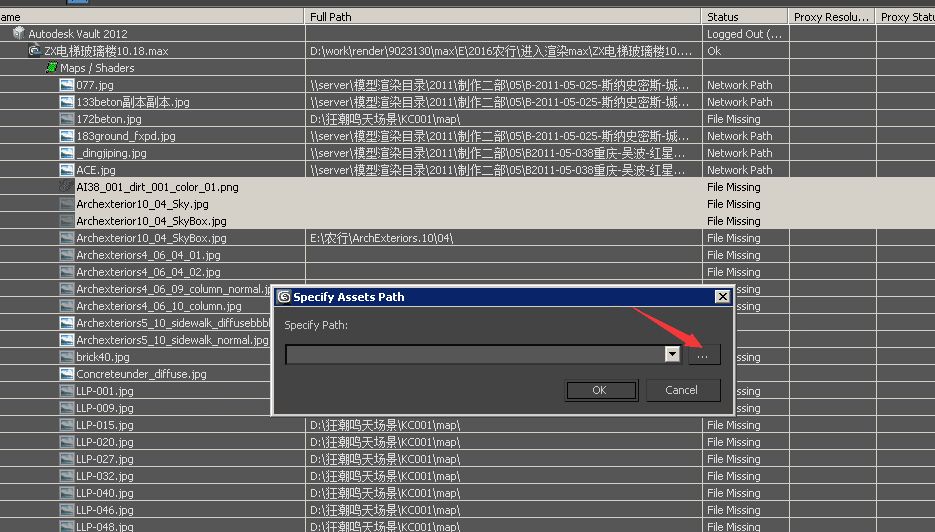Open the browse button labeled with ellipsis
The width and height of the screenshot is (935, 532).
click(702, 355)
